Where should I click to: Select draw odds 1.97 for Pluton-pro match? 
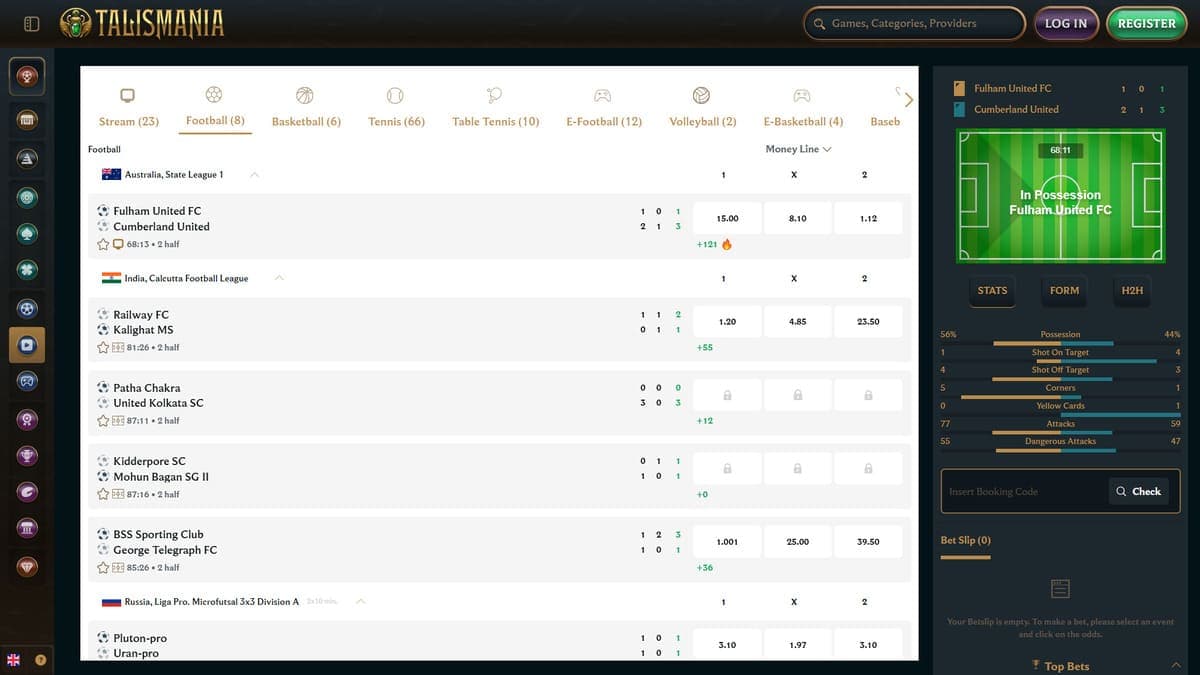point(797,645)
